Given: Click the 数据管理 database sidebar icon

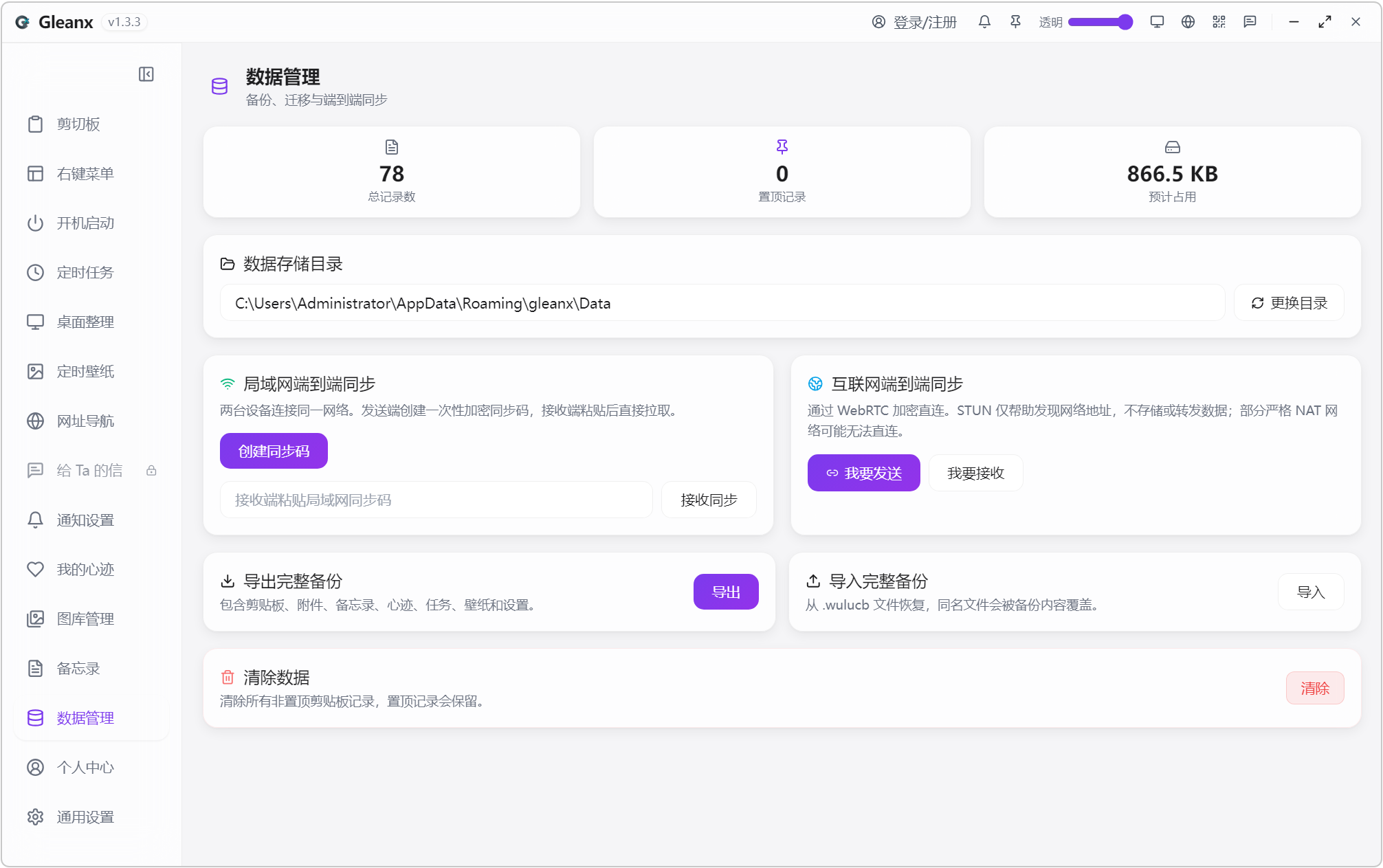Looking at the screenshot, I should coord(35,718).
